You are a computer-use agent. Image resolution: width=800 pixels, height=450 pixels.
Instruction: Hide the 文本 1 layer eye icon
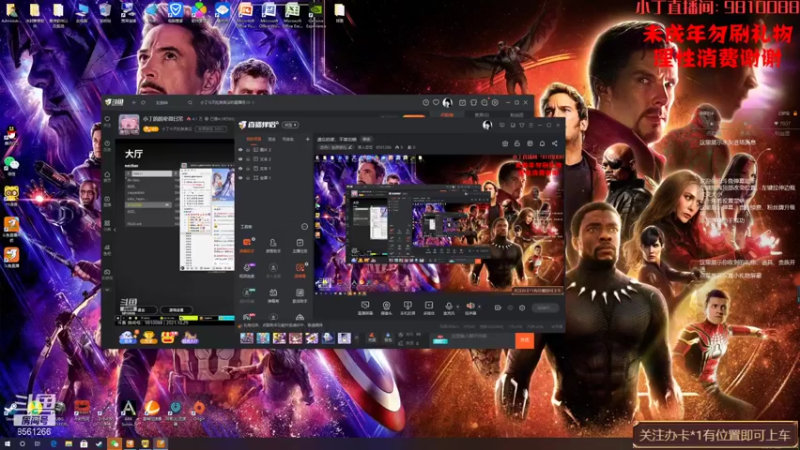[x=240, y=168]
